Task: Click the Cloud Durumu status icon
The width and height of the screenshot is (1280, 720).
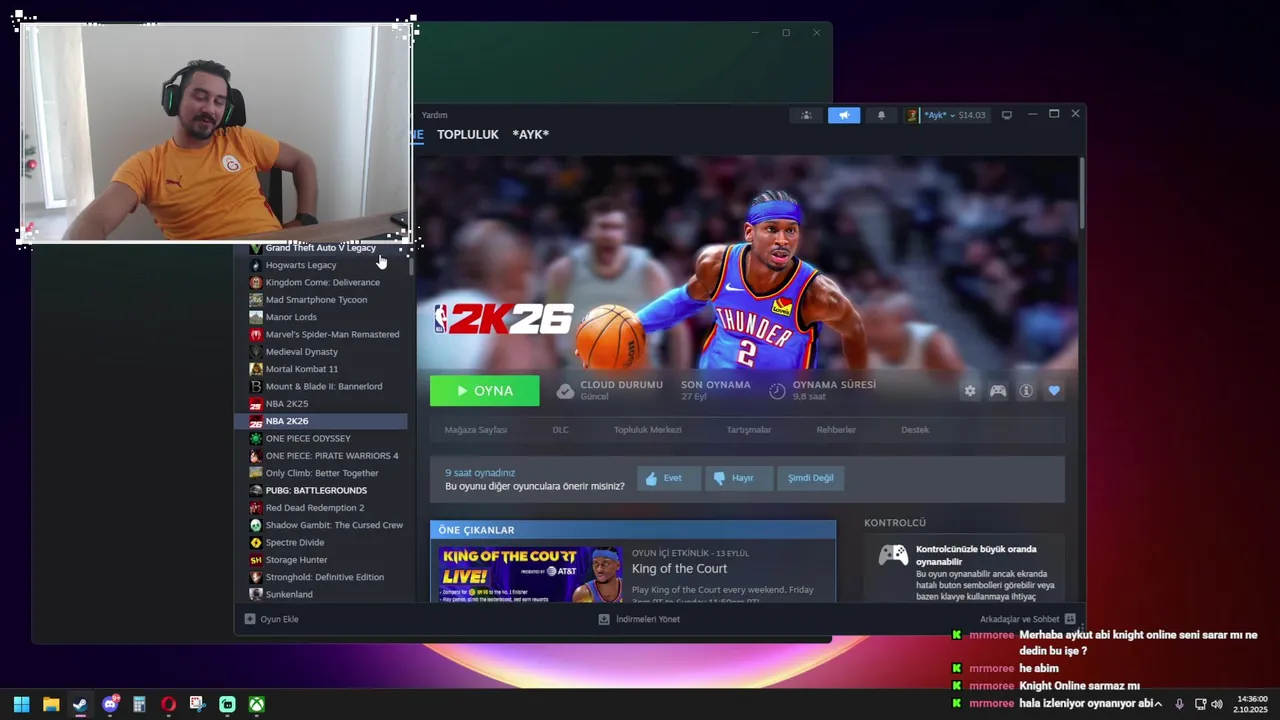Action: point(565,391)
